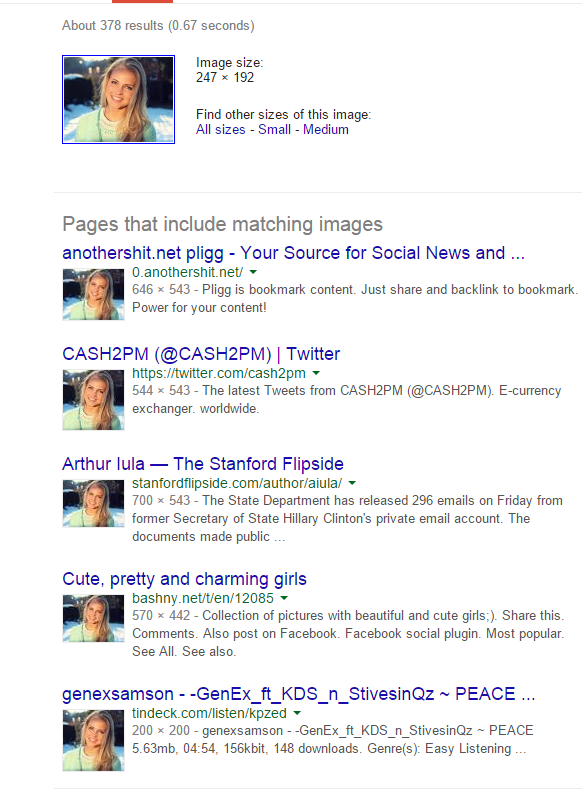Viewport: 582px width, 796px height.
Task: Open Cute, pretty and charming girls result
Action: click(184, 579)
